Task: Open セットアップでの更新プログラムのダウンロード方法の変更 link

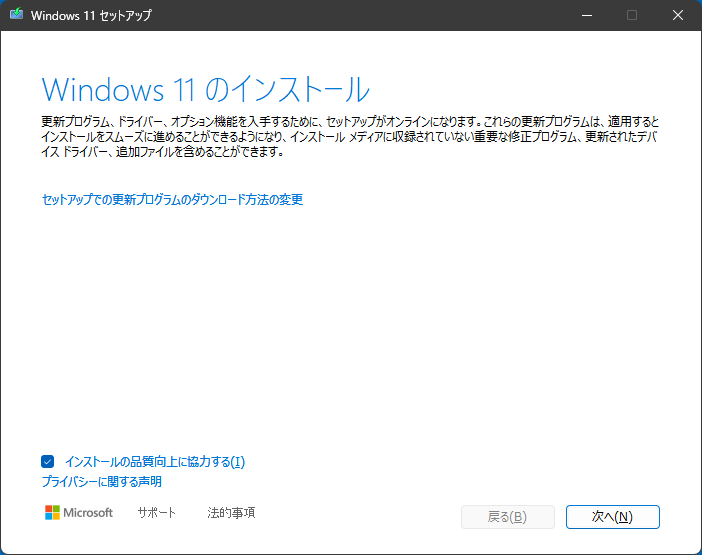Action: tap(172, 200)
